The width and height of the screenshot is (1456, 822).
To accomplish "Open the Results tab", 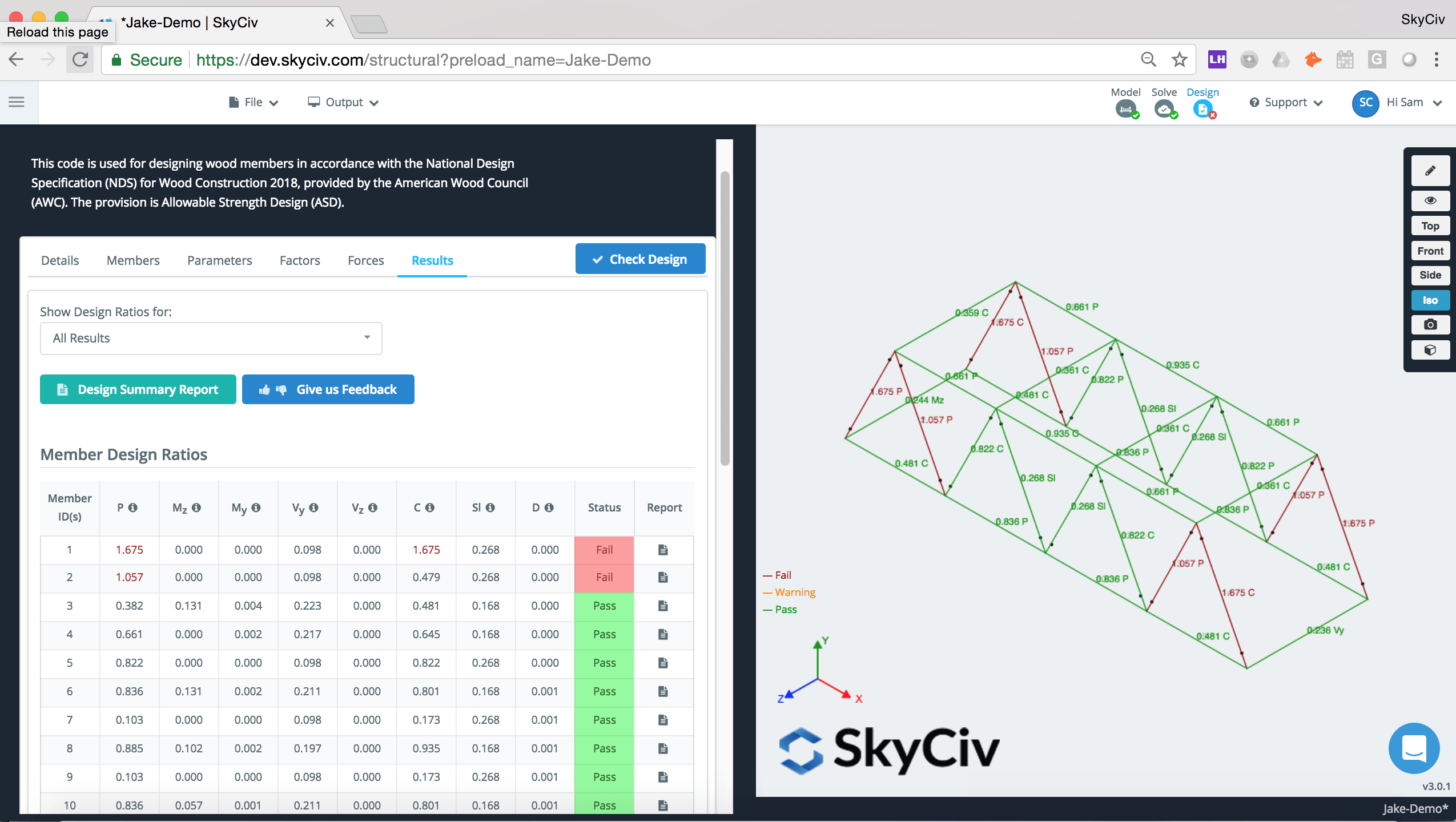I will [x=432, y=260].
